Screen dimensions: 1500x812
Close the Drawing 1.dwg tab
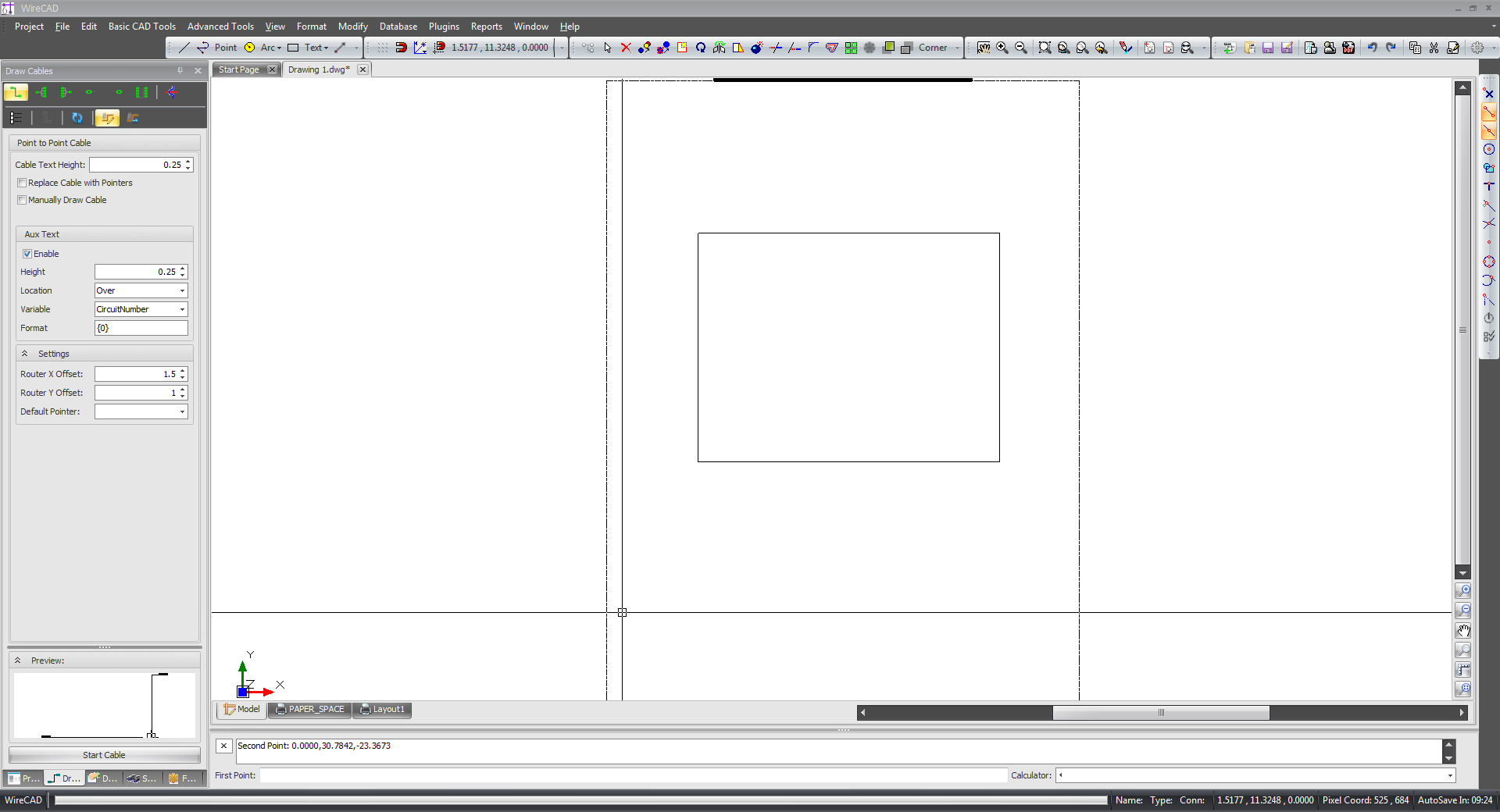[362, 69]
